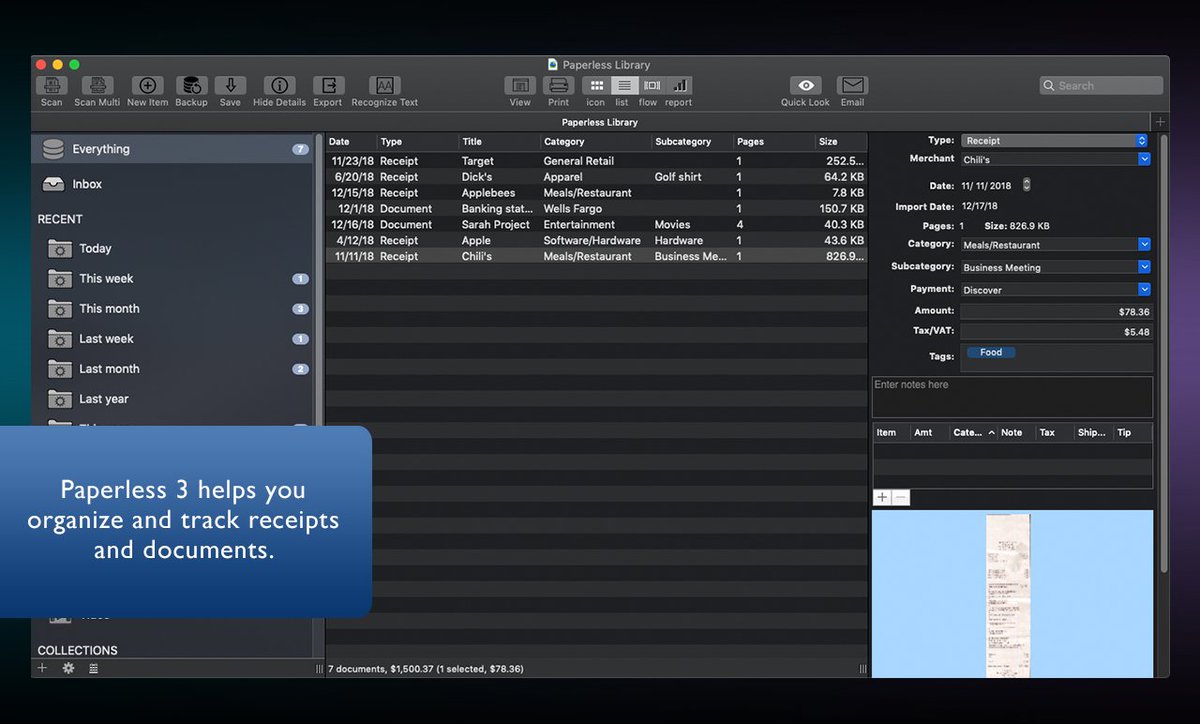
Task: Toggle Hide Details info icon
Action: pos(279,86)
